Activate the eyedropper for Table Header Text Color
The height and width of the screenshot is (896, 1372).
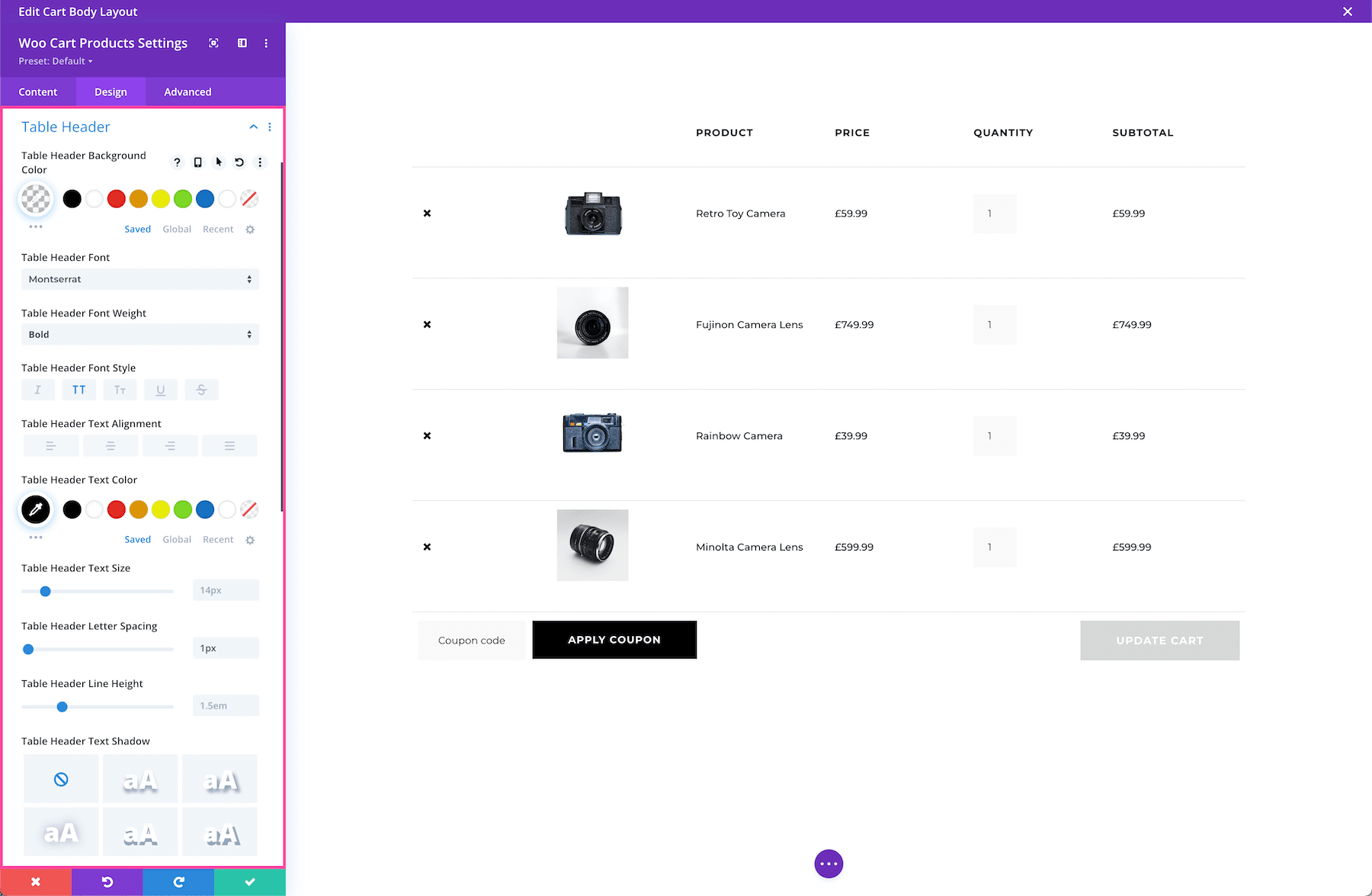[35, 509]
